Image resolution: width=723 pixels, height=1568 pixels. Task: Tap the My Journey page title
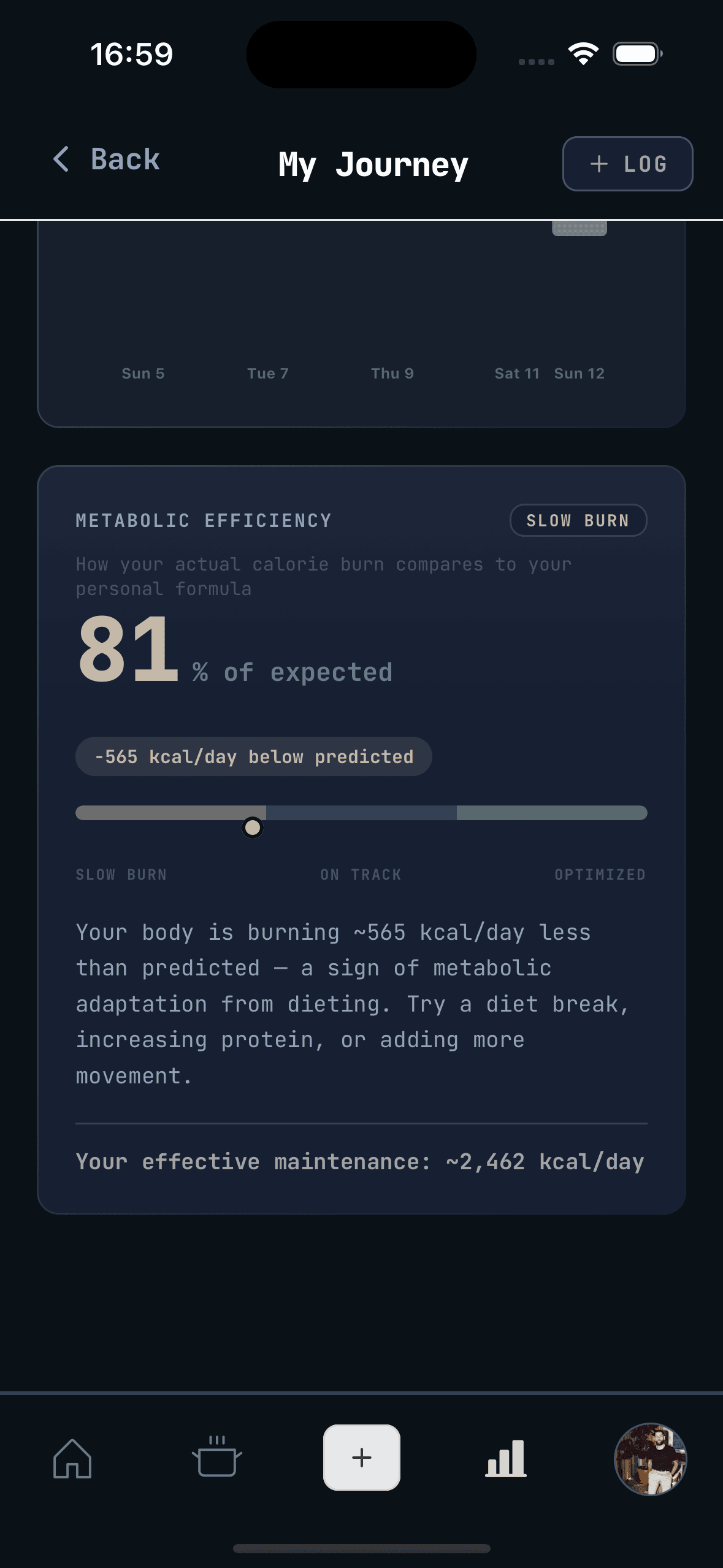point(373,164)
